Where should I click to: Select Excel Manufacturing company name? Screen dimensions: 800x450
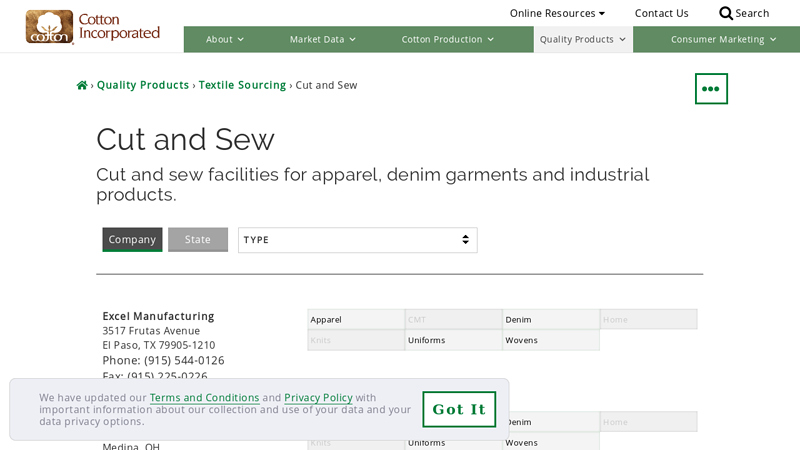click(158, 316)
